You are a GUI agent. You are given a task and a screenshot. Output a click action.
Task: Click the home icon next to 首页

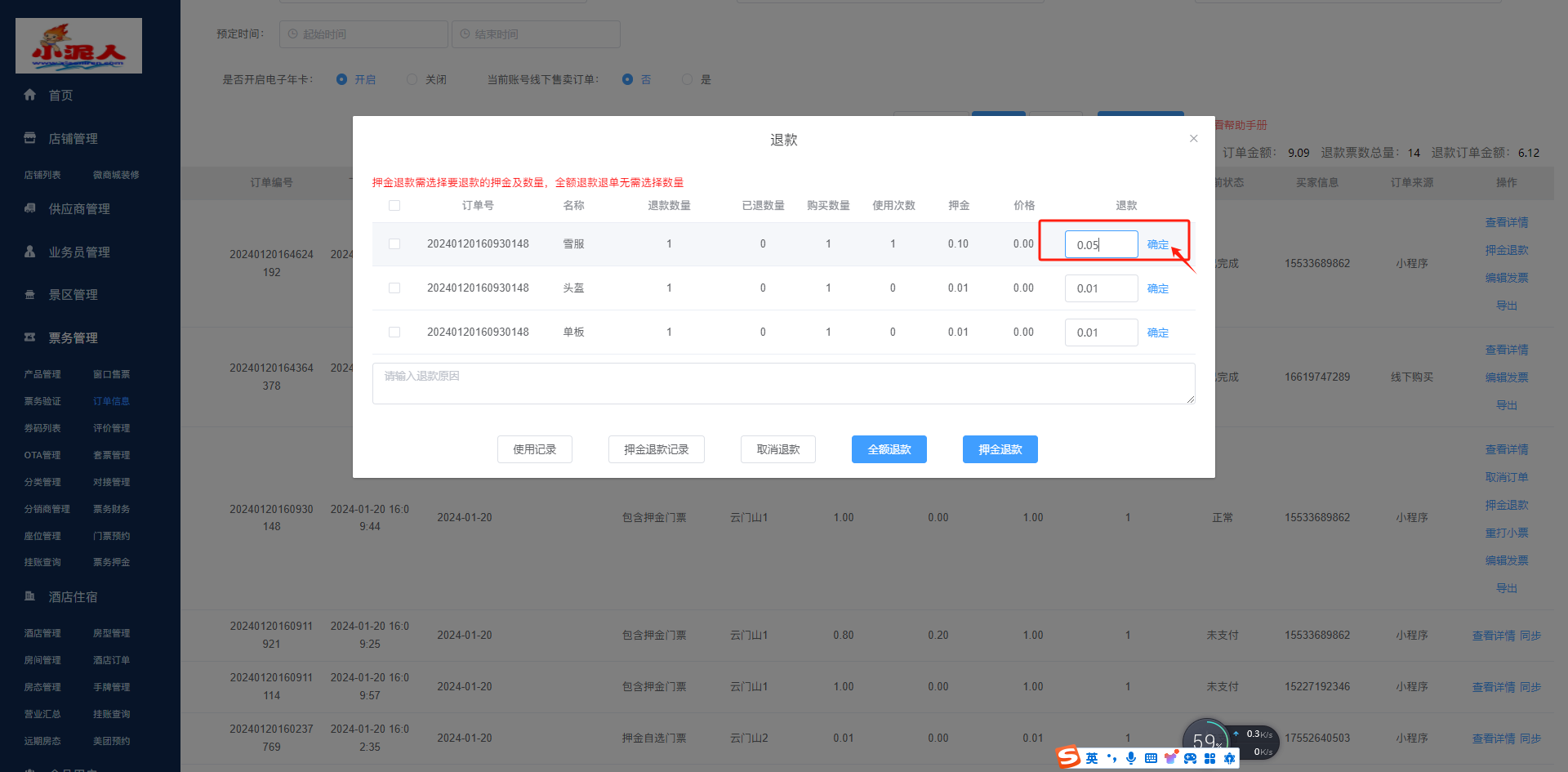pos(30,95)
